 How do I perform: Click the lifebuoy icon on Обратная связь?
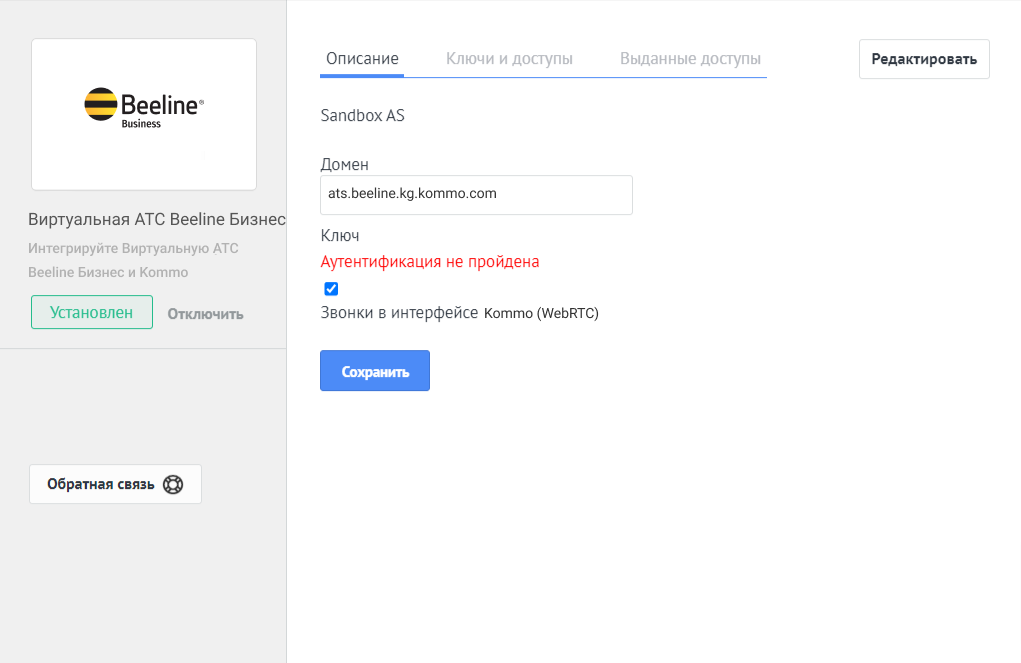click(173, 485)
